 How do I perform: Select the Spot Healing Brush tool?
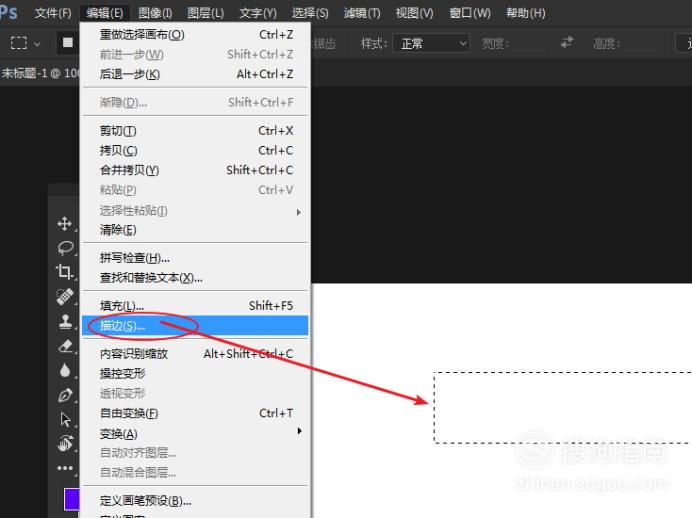(x=65, y=297)
